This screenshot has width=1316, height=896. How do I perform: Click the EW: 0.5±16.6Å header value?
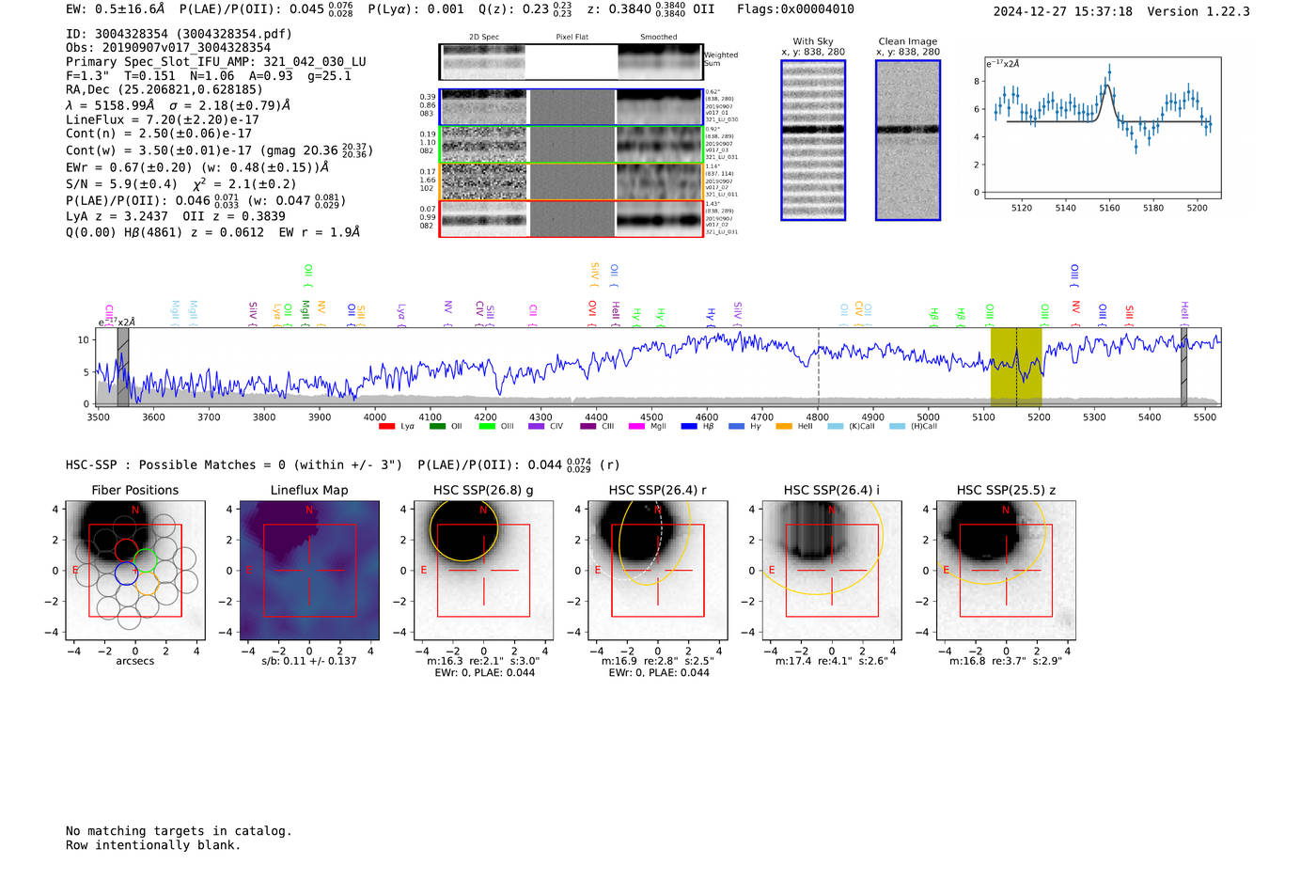click(x=115, y=8)
